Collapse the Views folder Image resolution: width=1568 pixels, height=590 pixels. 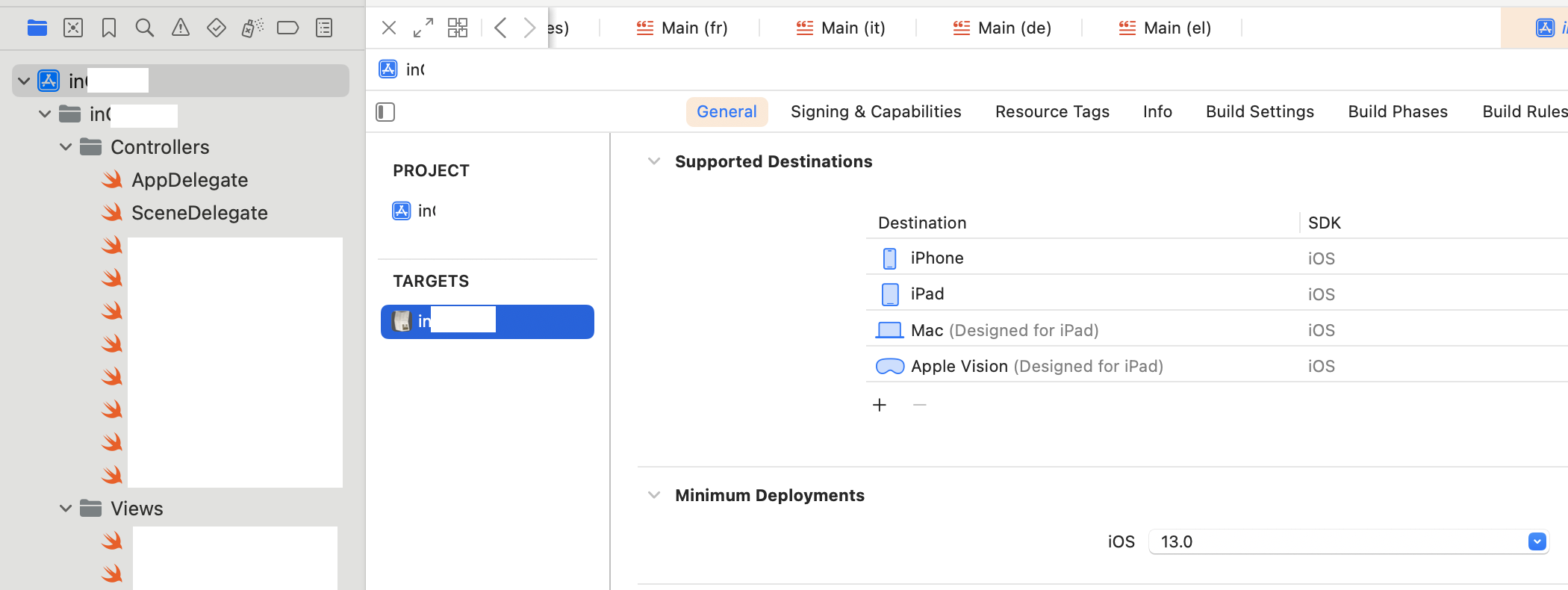[x=66, y=509]
